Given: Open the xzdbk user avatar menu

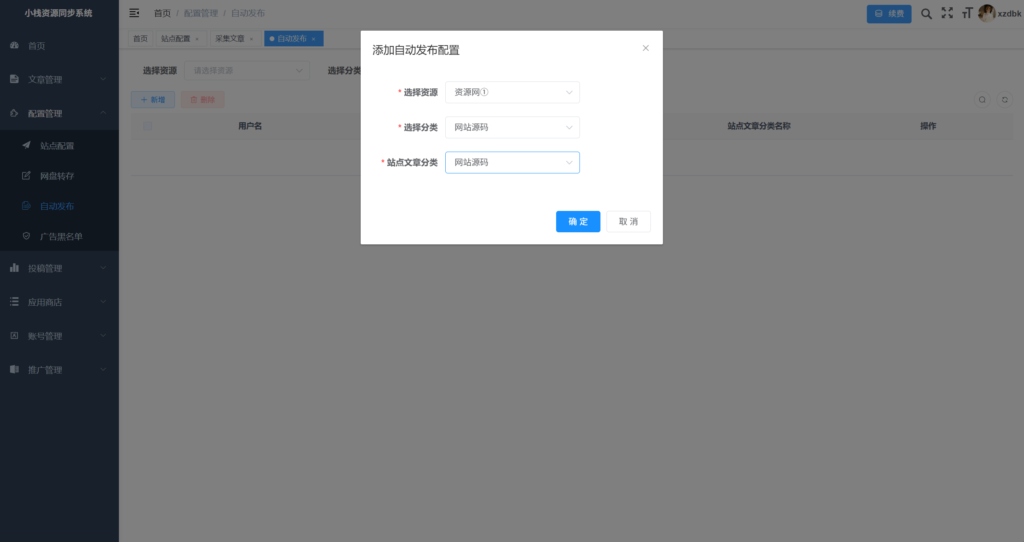Looking at the screenshot, I should pos(987,13).
